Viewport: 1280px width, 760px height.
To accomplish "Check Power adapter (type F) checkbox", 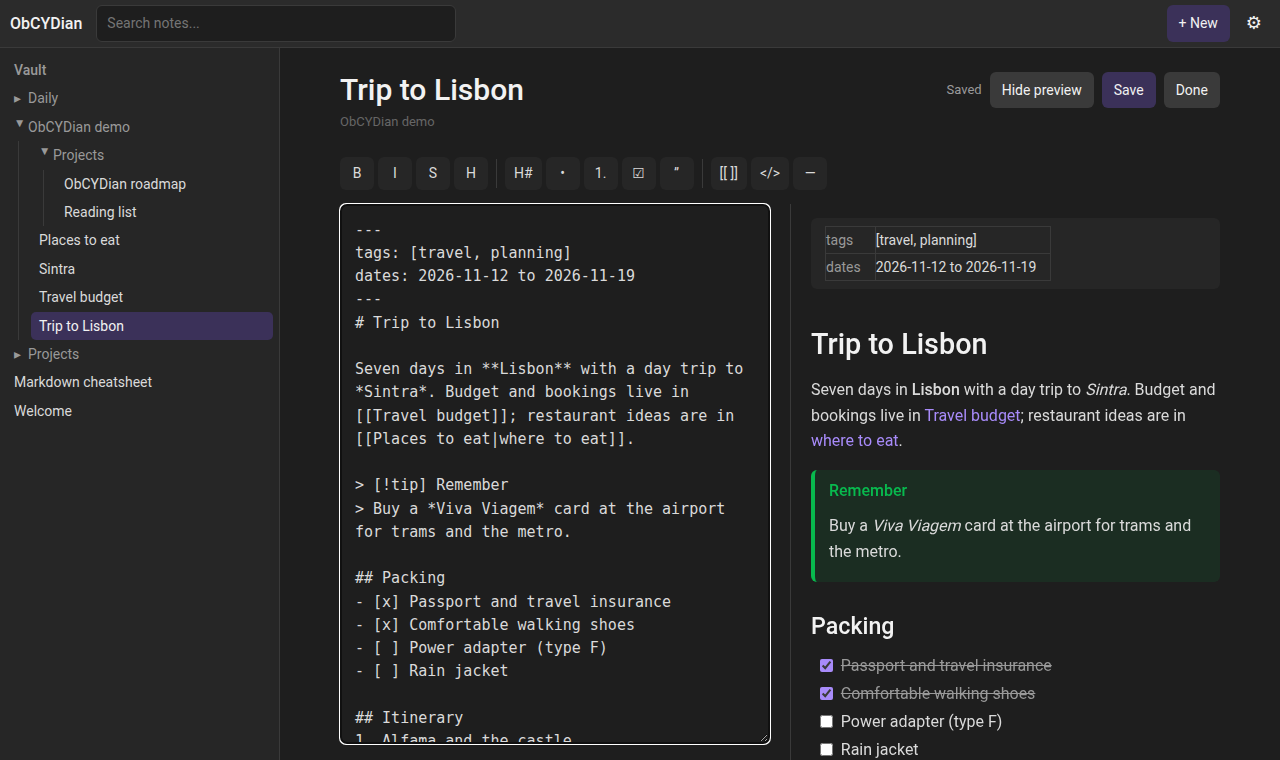I will 826,721.
